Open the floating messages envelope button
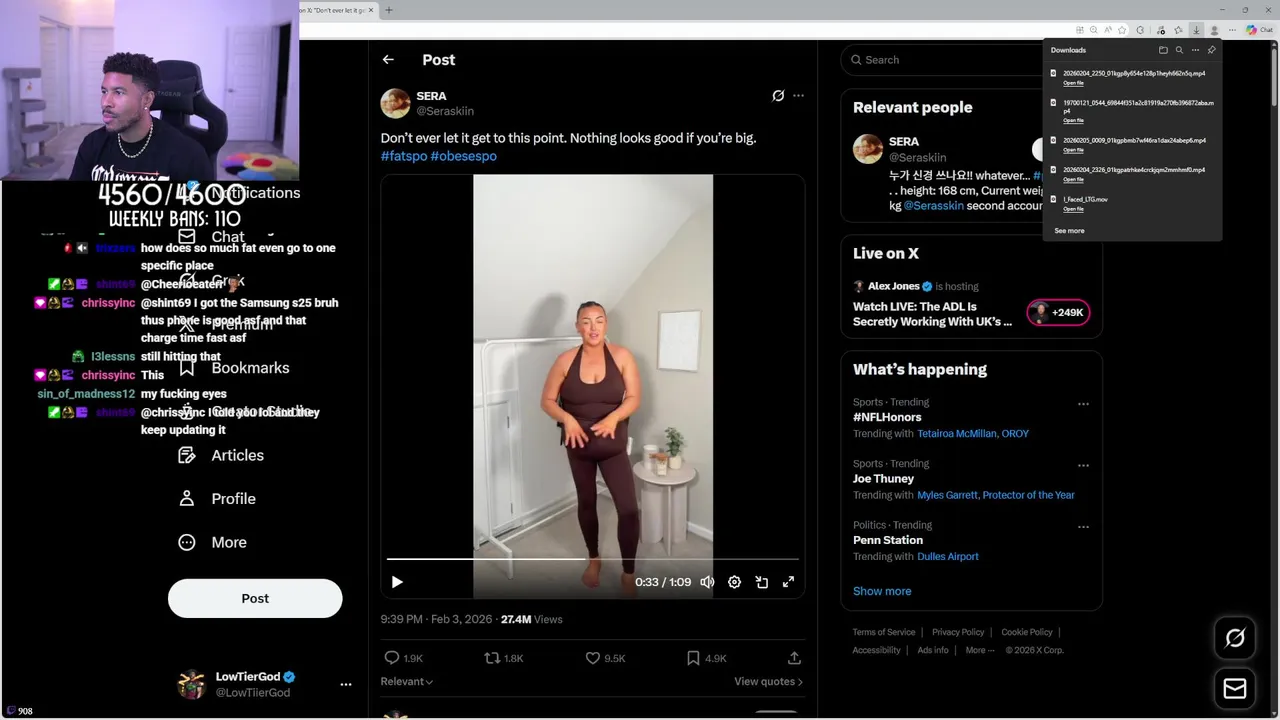This screenshot has width=1280, height=720. 1235,689
